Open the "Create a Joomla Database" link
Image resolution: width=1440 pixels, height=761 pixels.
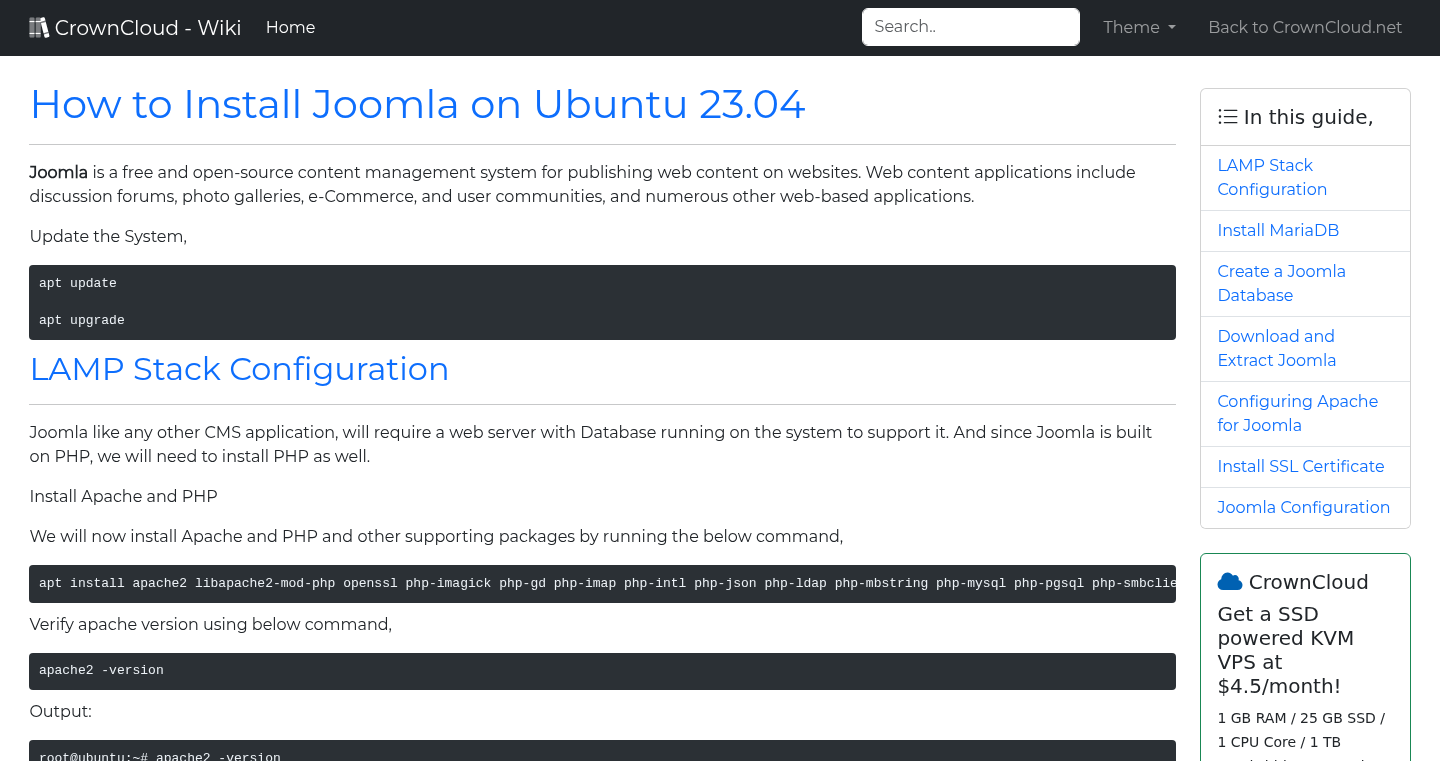tap(1281, 283)
